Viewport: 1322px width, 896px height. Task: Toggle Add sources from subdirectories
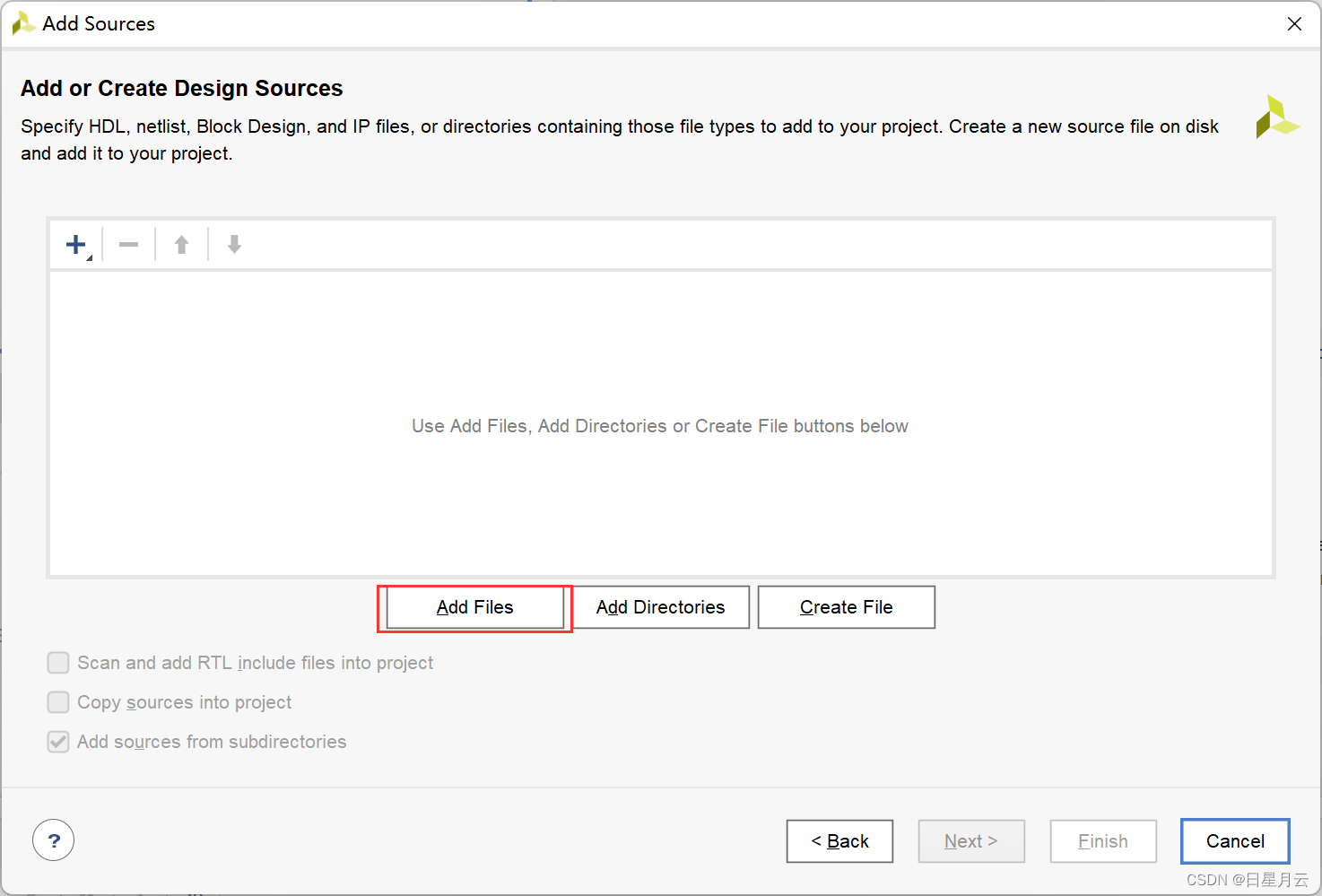(58, 742)
